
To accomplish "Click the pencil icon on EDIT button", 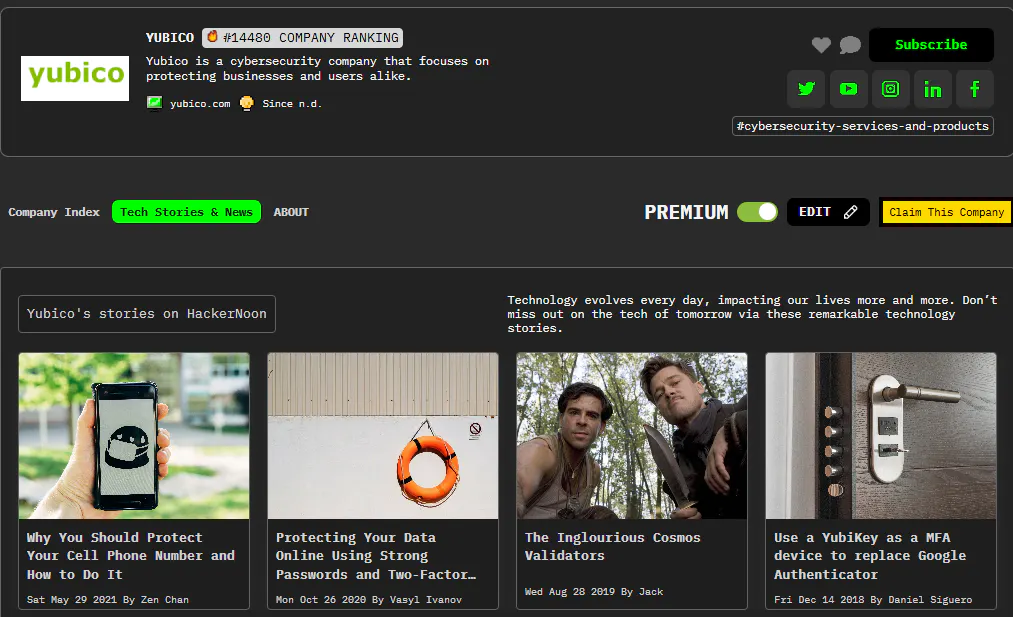I will click(x=850, y=212).
